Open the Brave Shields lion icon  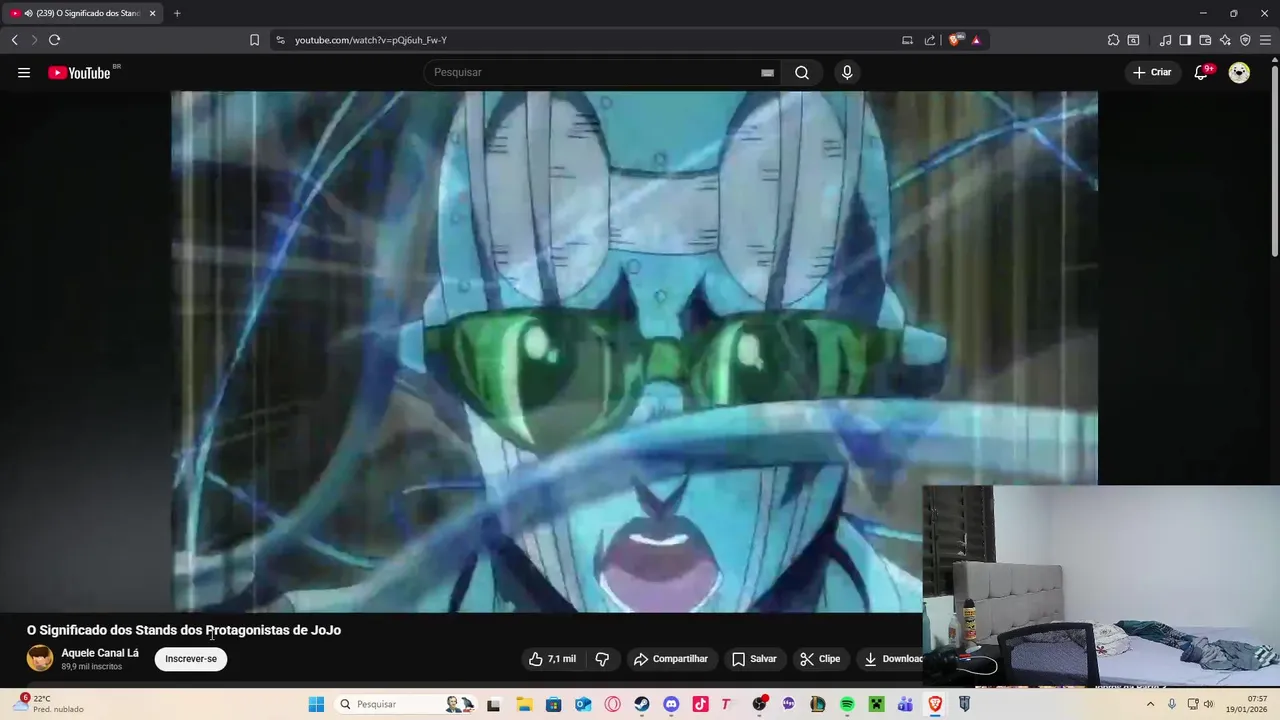pyautogui.click(x=955, y=40)
